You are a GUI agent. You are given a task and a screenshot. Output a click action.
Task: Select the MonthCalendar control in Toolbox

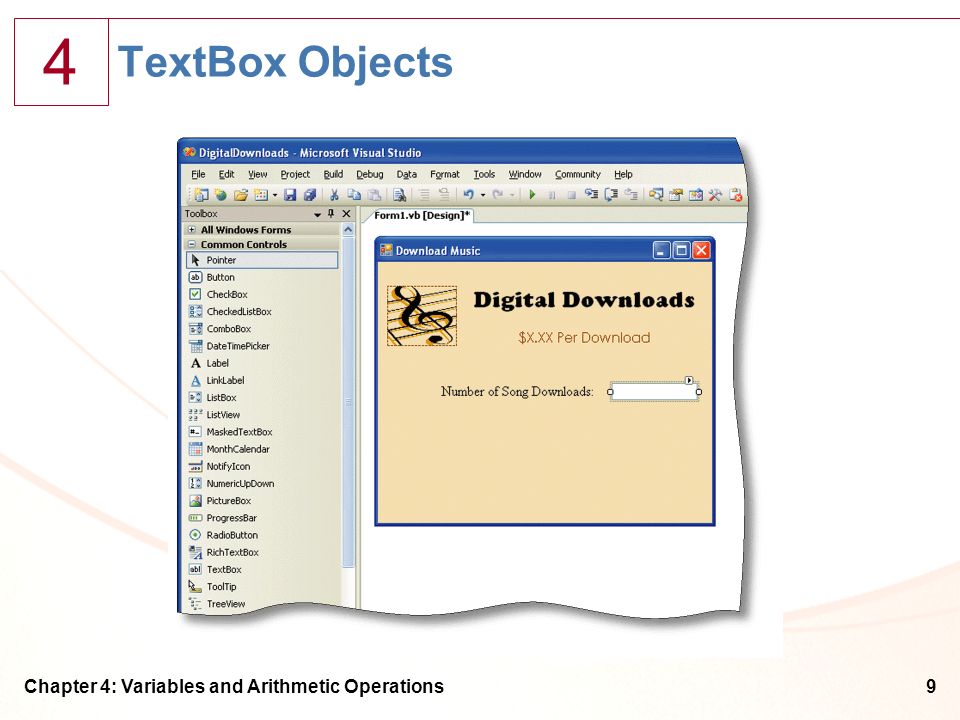262,449
